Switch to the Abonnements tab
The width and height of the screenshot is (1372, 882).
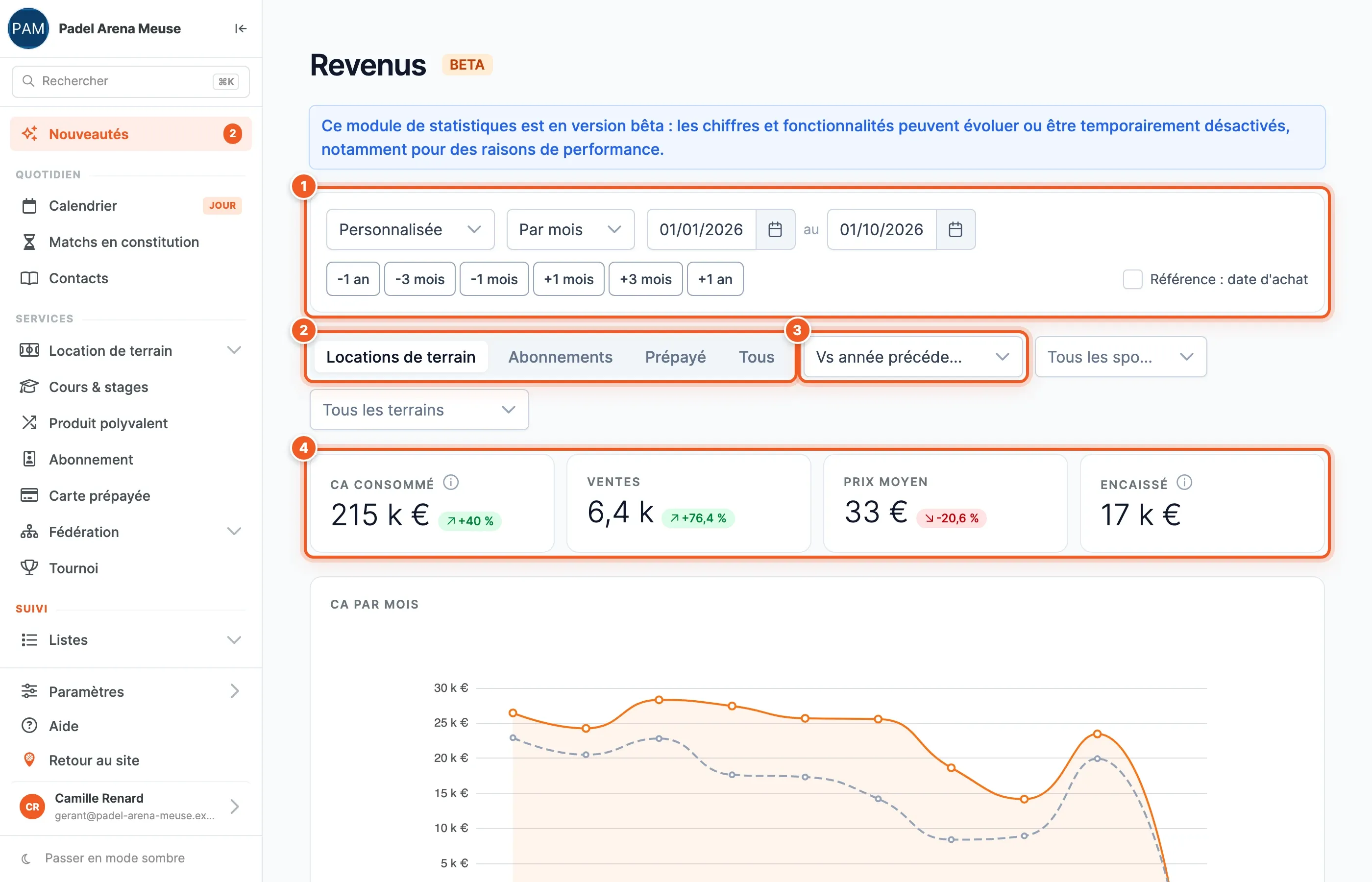point(560,357)
